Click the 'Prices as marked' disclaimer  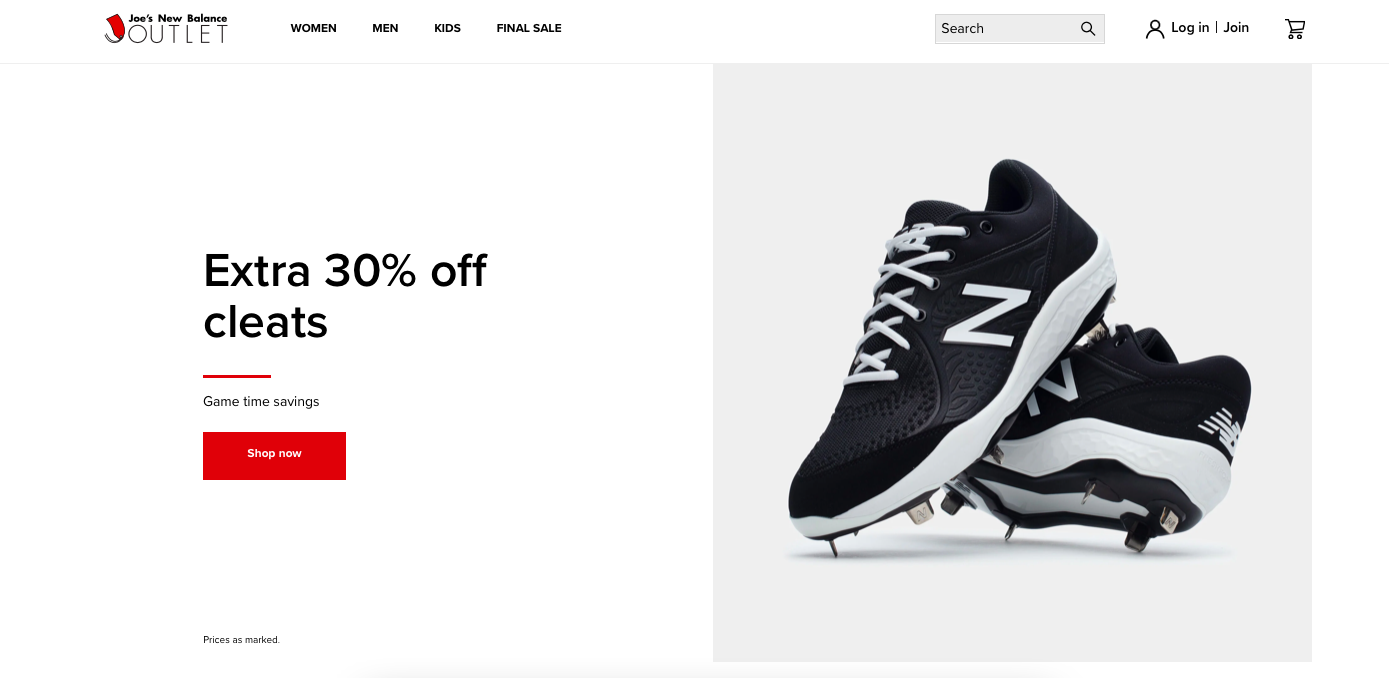(x=241, y=639)
